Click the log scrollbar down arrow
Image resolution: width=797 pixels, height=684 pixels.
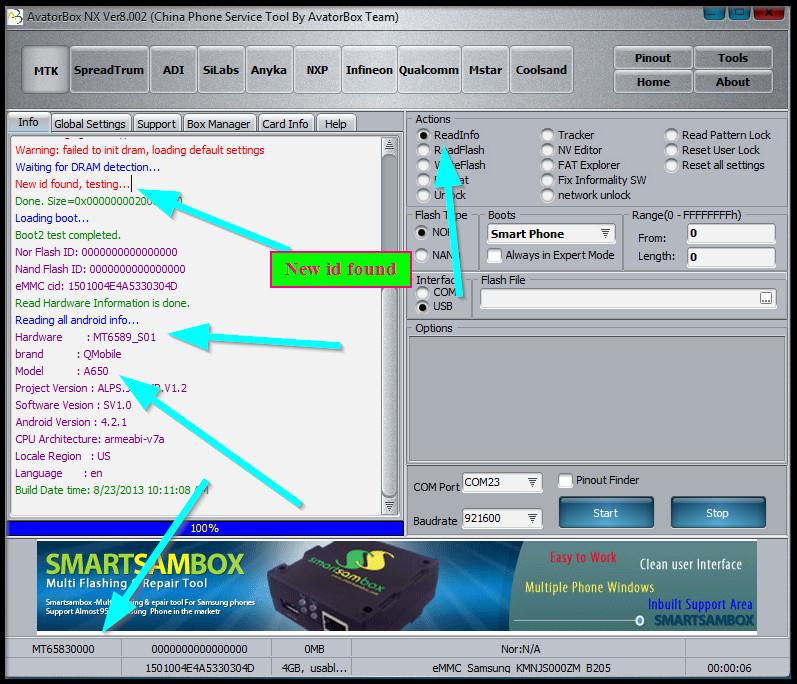tap(389, 506)
